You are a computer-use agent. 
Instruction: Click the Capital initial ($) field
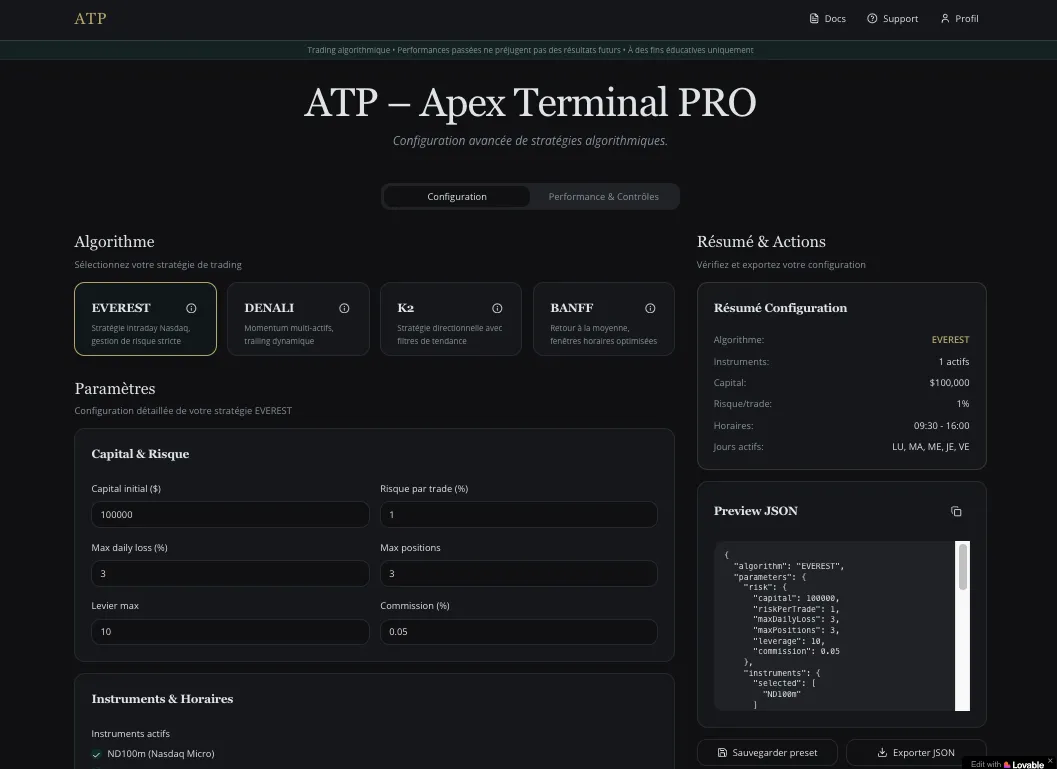tap(230, 514)
